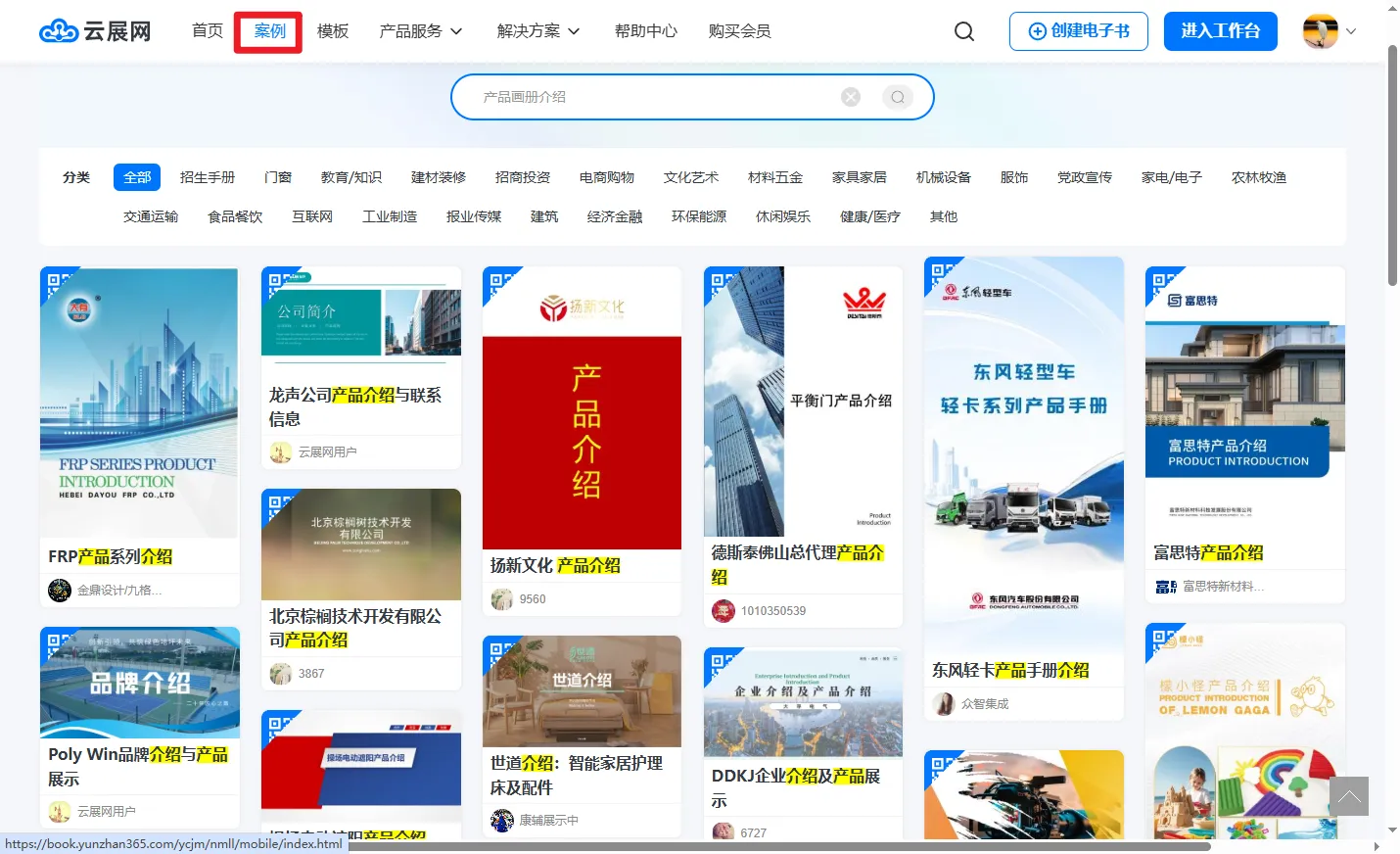Filter by 招生手册 category
This screenshot has width=1400, height=854.
[208, 177]
